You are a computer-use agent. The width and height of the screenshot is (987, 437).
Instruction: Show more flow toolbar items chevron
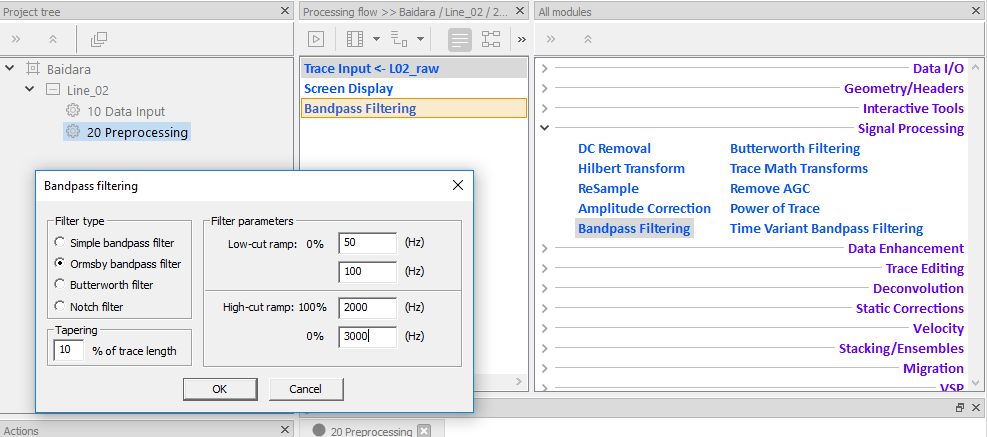tap(522, 40)
